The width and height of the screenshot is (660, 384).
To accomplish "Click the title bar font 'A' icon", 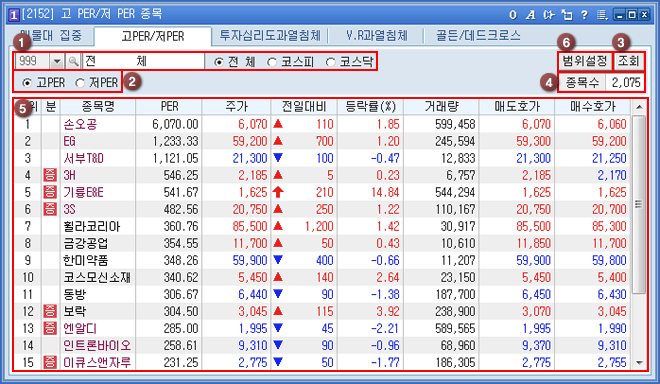I will (531, 15).
